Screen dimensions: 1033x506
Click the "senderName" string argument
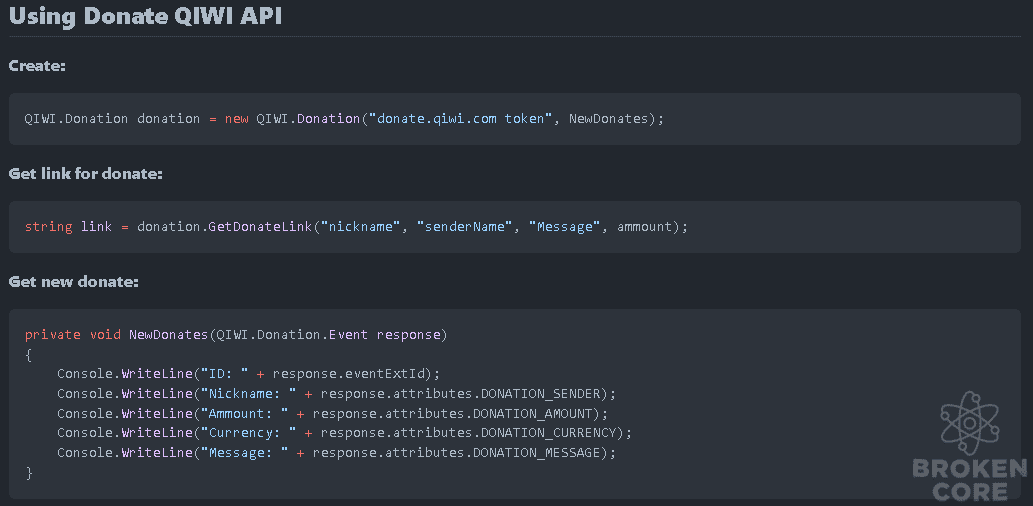[464, 227]
